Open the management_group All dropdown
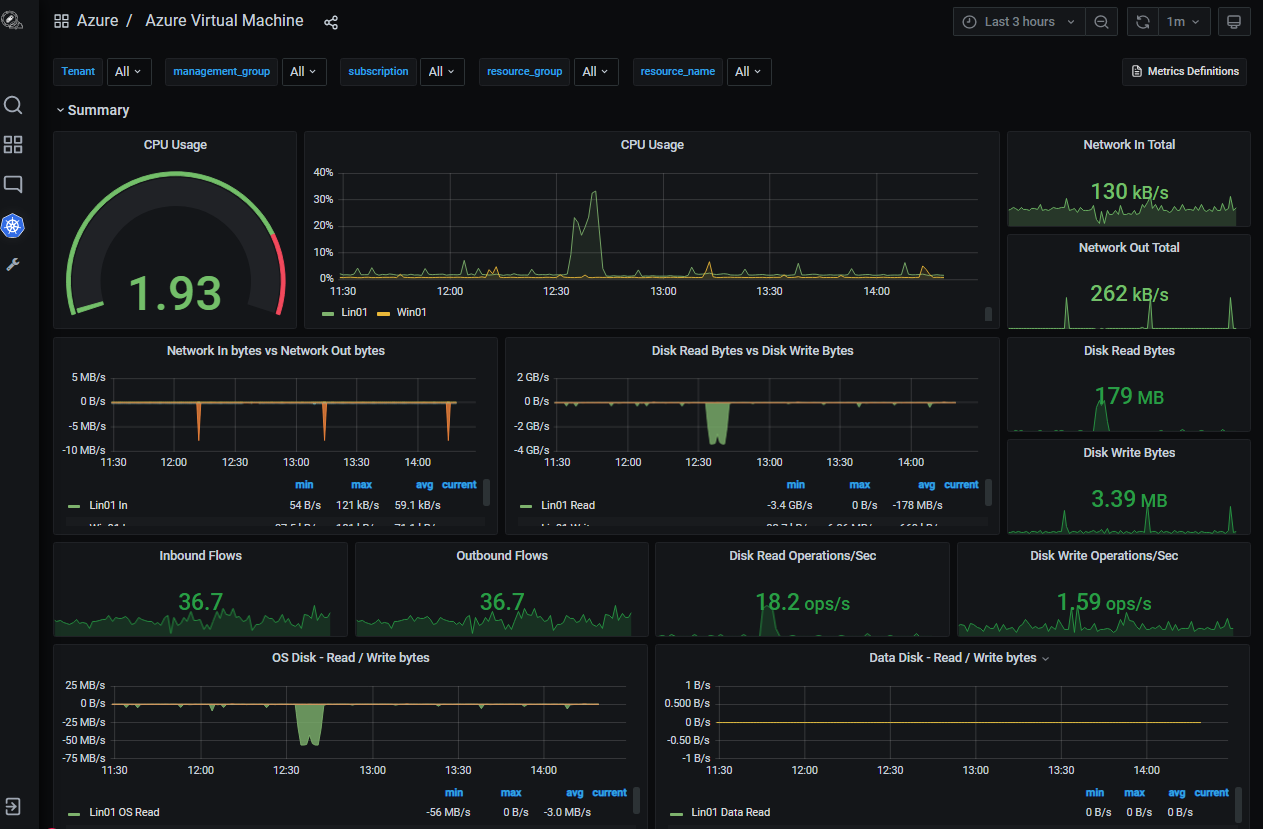The width and height of the screenshot is (1263, 829). pyautogui.click(x=303, y=72)
